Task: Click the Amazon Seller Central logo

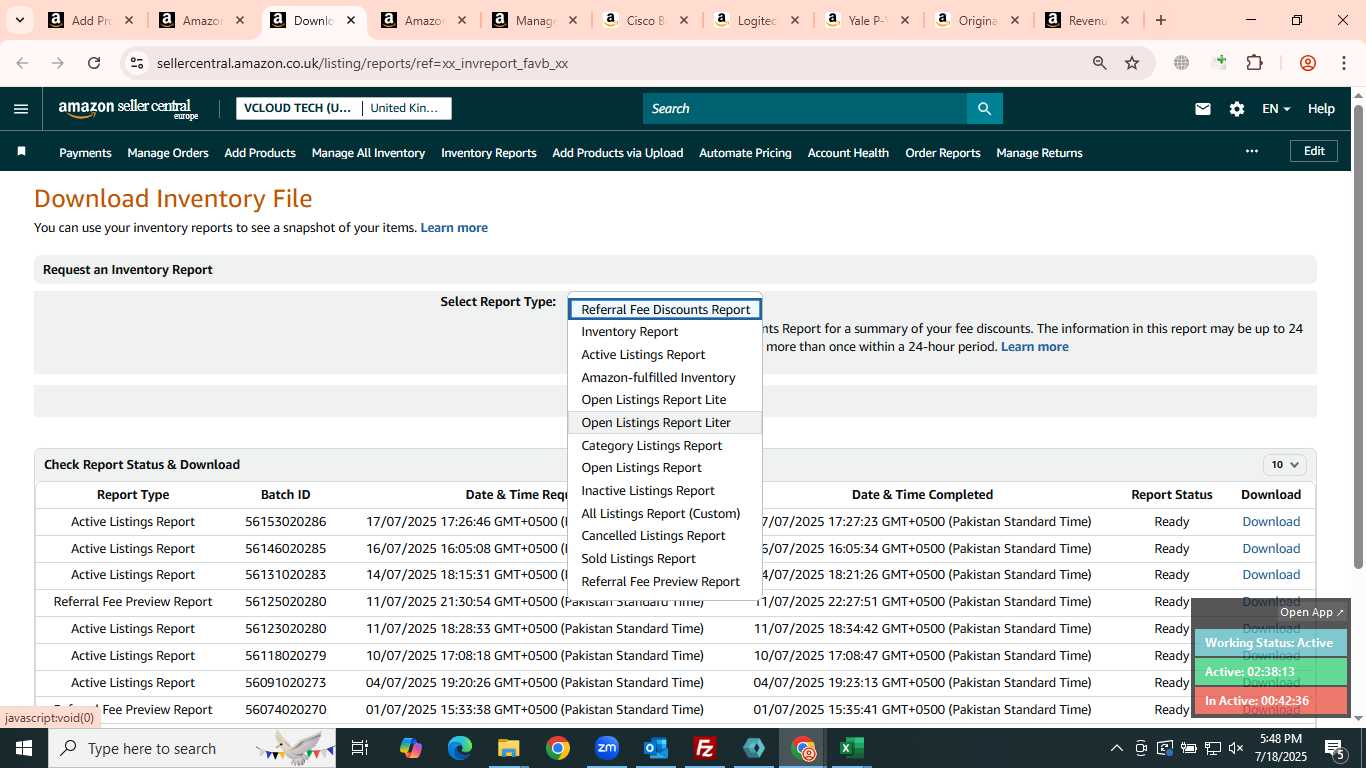Action: click(129, 109)
